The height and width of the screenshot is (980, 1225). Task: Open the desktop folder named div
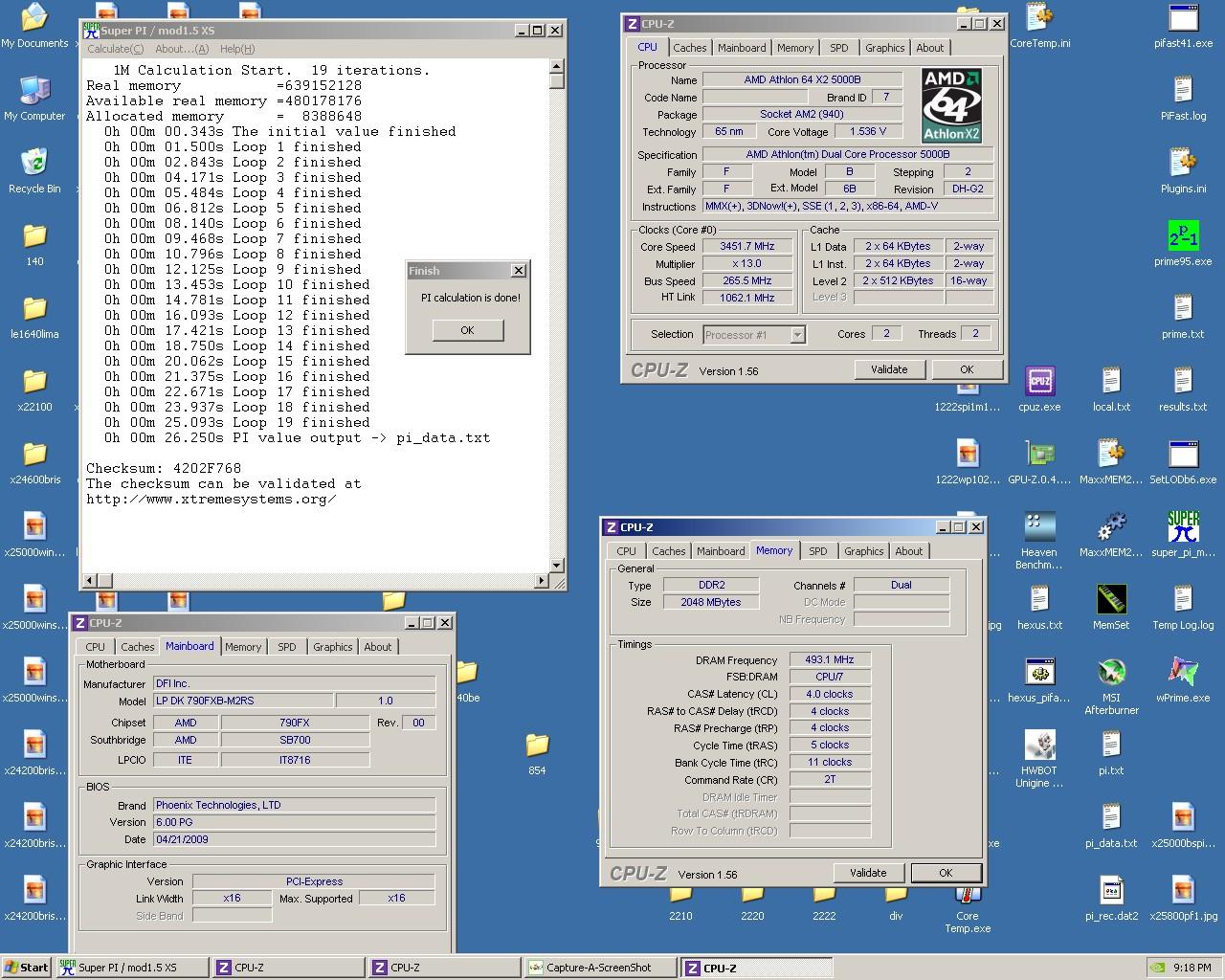pos(896,904)
